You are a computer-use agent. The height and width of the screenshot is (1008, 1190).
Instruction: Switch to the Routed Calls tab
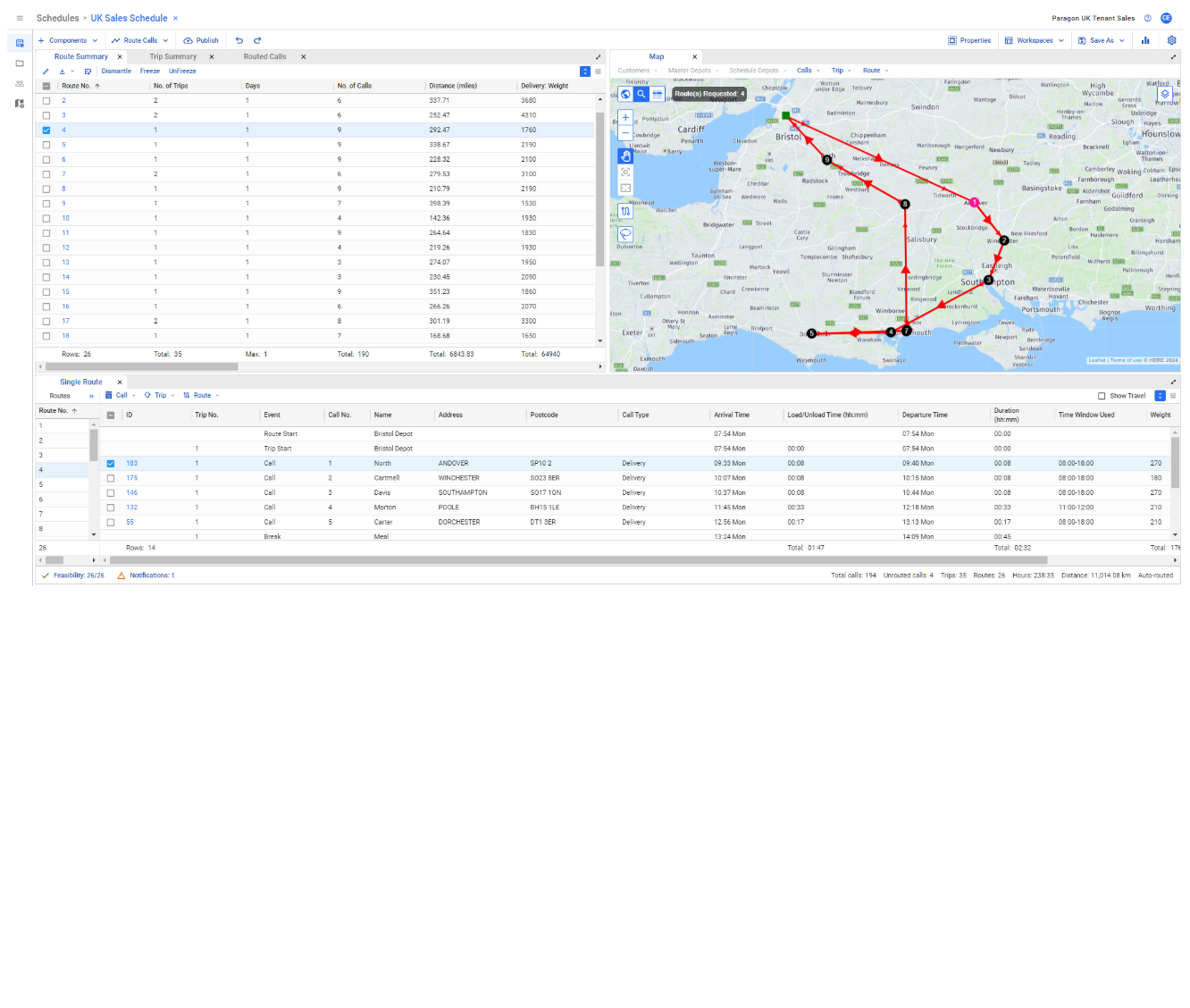pyautogui.click(x=265, y=56)
